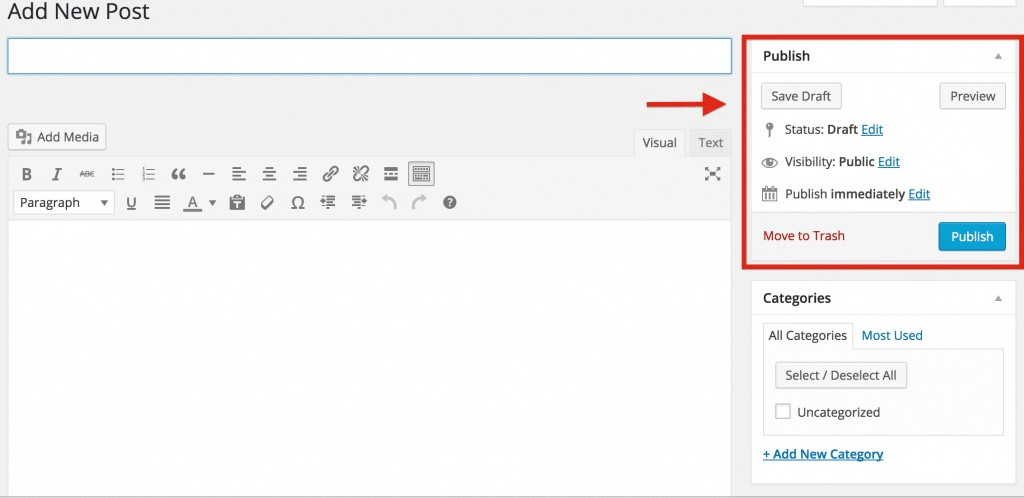The width and height of the screenshot is (1024, 498).
Task: Justify the text alignment
Action: [x=162, y=203]
